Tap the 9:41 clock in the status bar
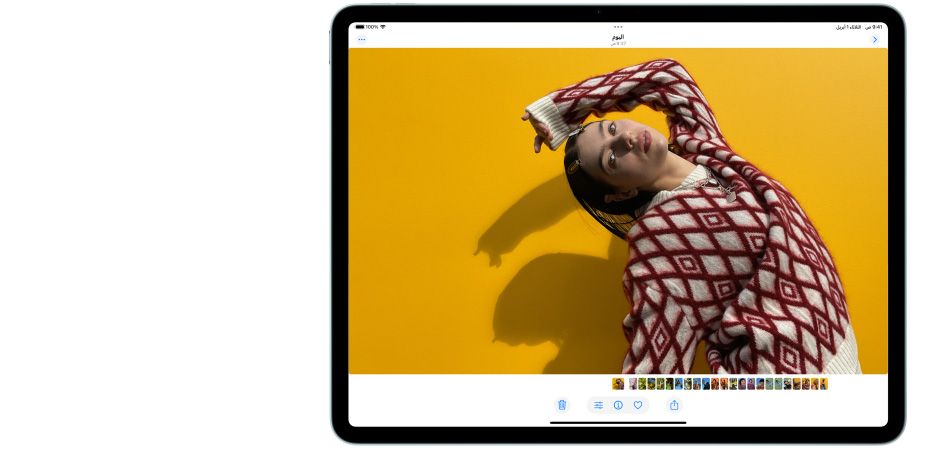The height and width of the screenshot is (450, 932). pos(877,27)
